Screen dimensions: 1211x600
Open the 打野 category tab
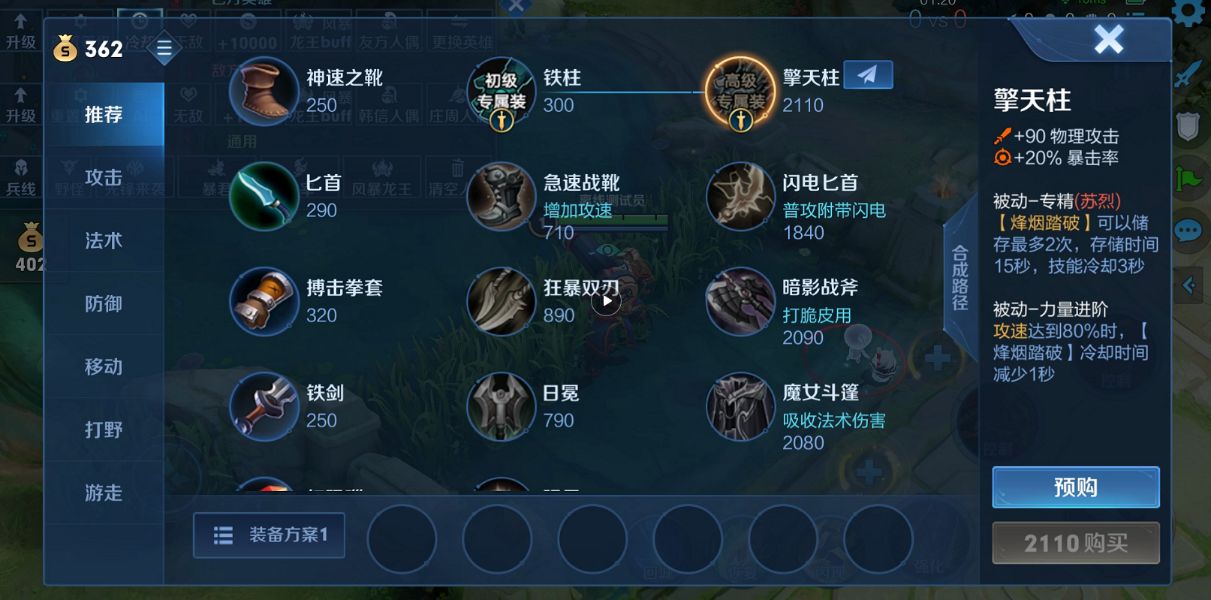(103, 429)
